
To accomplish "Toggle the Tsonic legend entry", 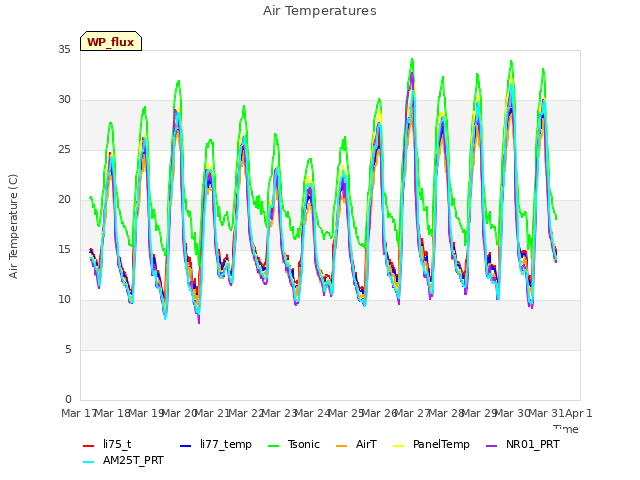I will click(x=293, y=444).
